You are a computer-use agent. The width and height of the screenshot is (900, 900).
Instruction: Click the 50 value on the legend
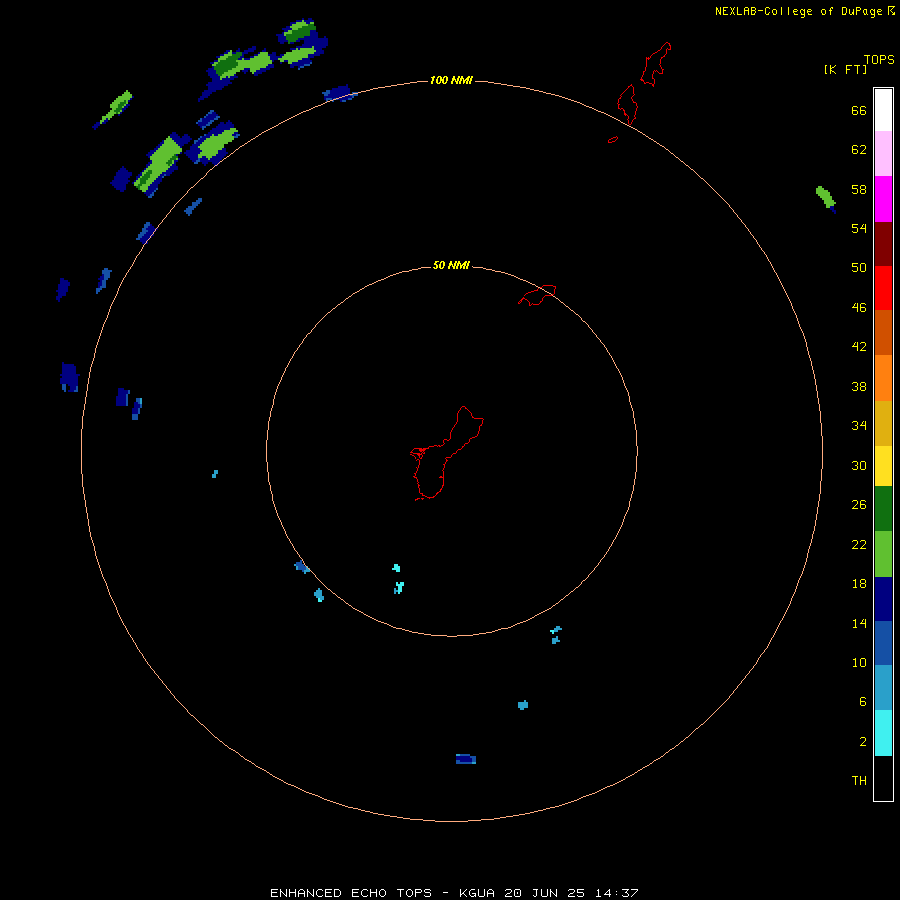pos(859,268)
